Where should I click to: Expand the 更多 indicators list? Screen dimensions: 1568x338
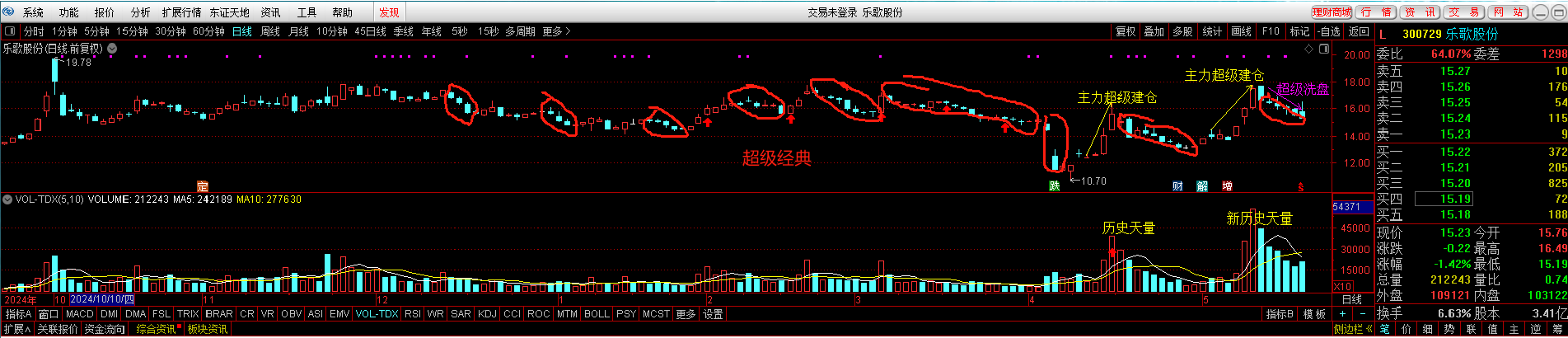(686, 314)
